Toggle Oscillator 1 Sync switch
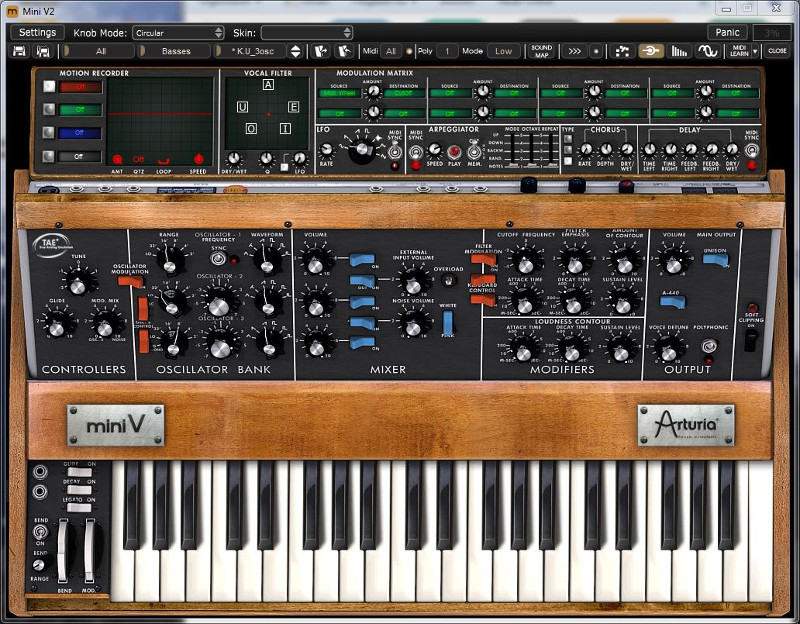This screenshot has height=624, width=800. (x=219, y=259)
